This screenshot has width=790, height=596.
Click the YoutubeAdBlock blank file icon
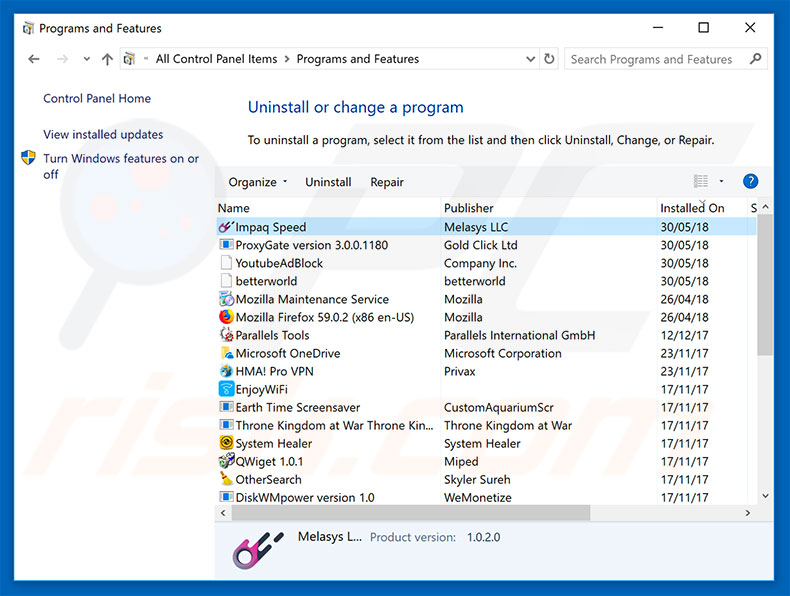pyautogui.click(x=226, y=263)
